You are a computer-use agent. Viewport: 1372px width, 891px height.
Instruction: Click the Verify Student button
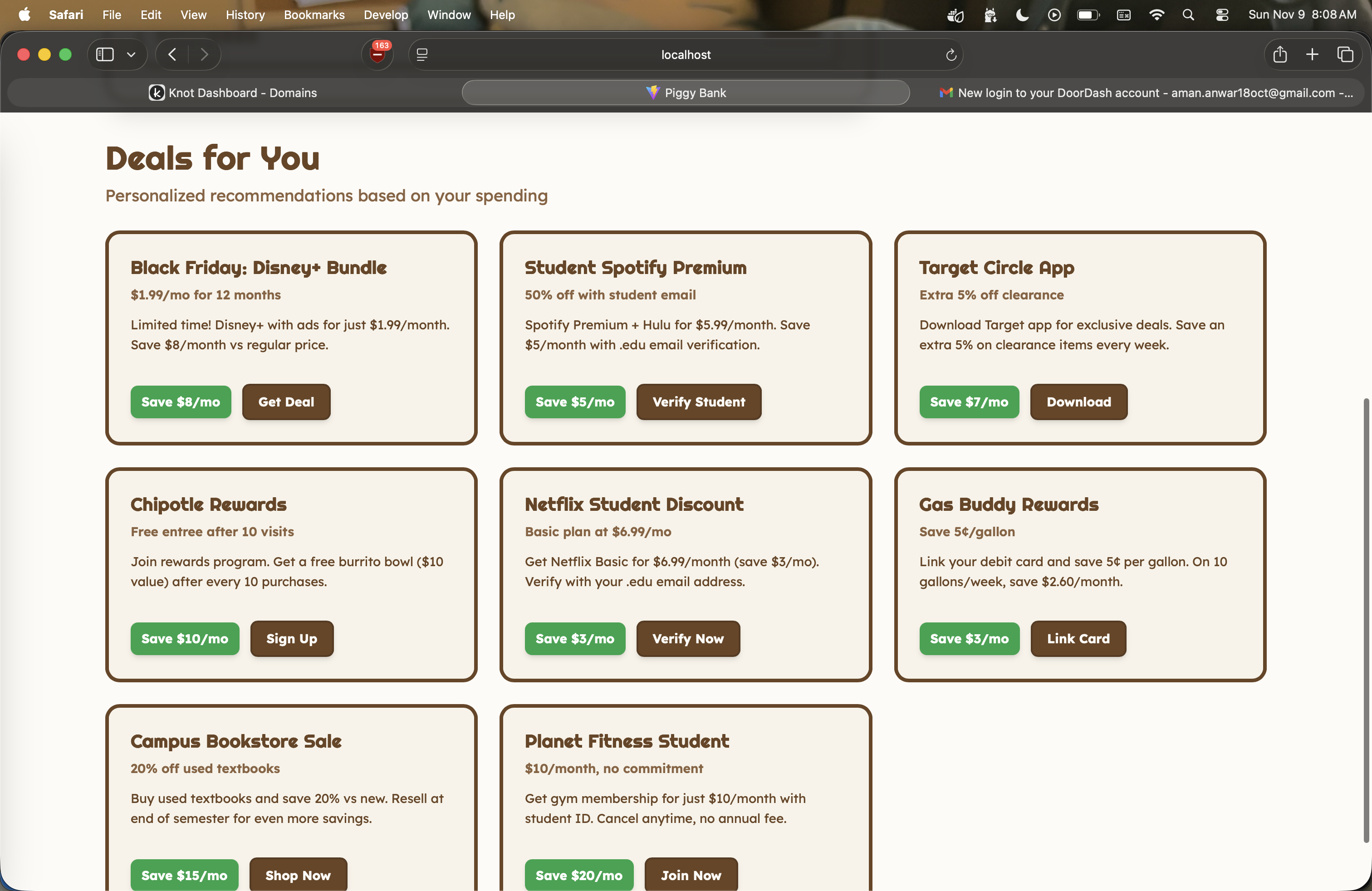pos(698,401)
